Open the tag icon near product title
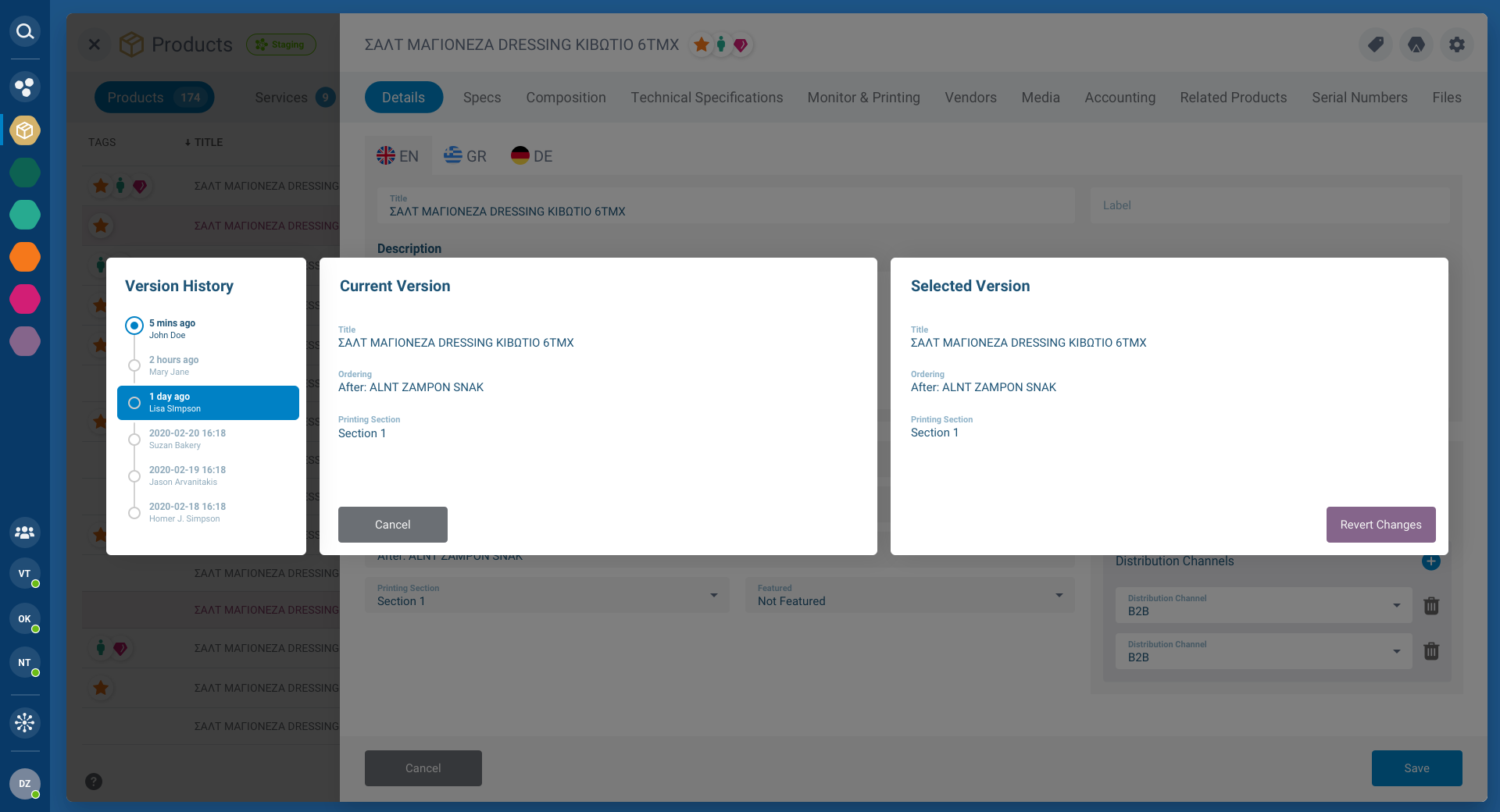This screenshot has width=1500, height=812. pos(1376,45)
